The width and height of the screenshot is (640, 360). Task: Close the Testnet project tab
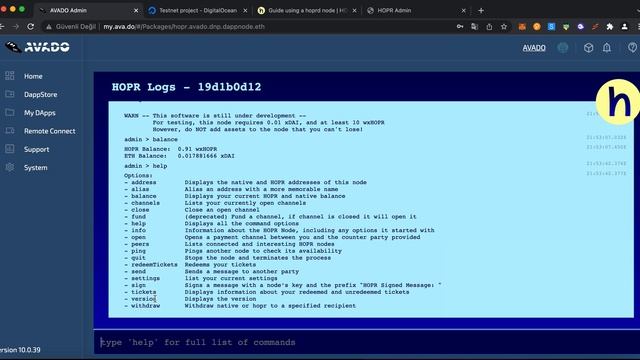tap(245, 11)
